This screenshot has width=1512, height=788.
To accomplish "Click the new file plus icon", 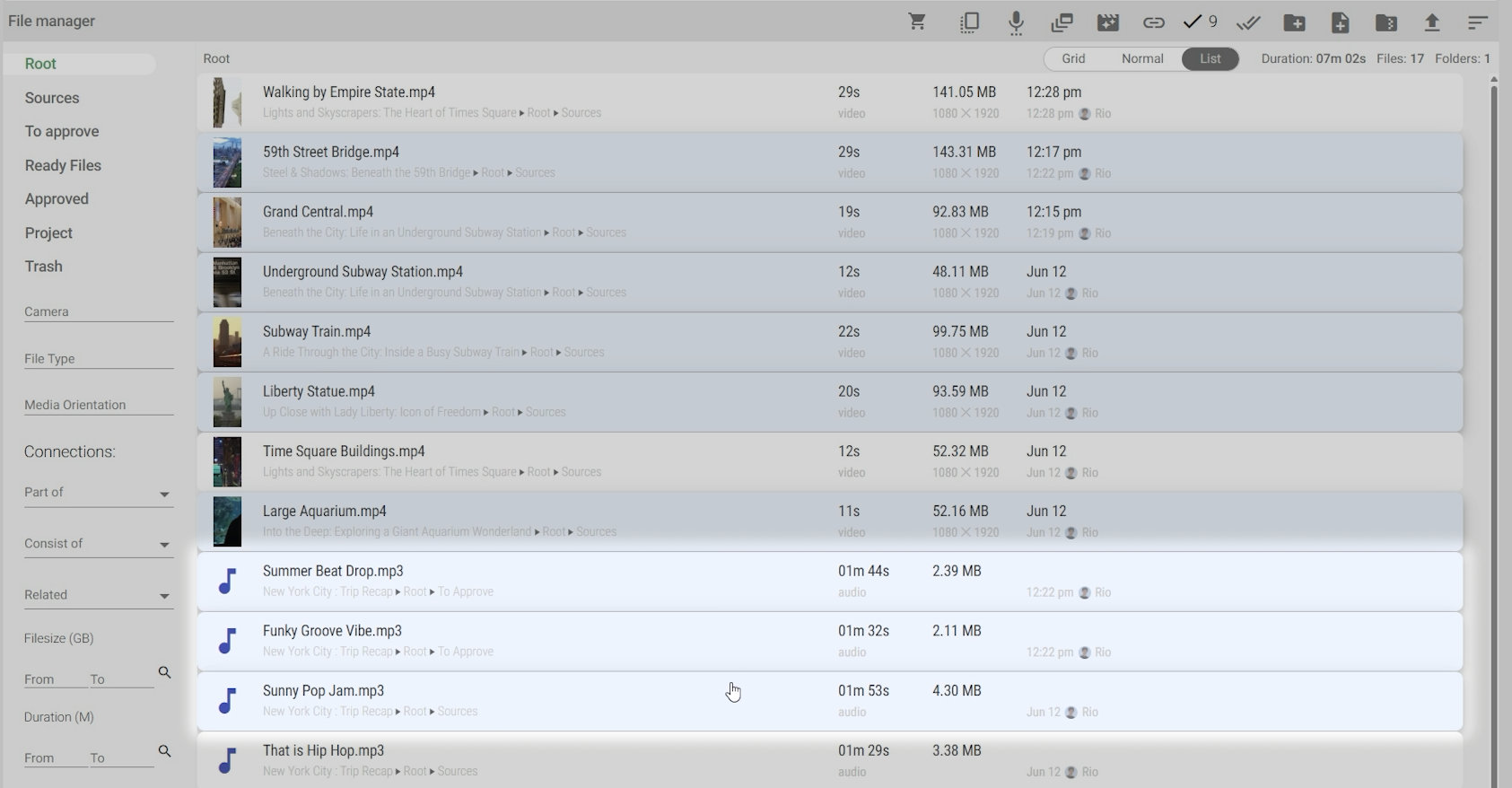I will (1340, 22).
